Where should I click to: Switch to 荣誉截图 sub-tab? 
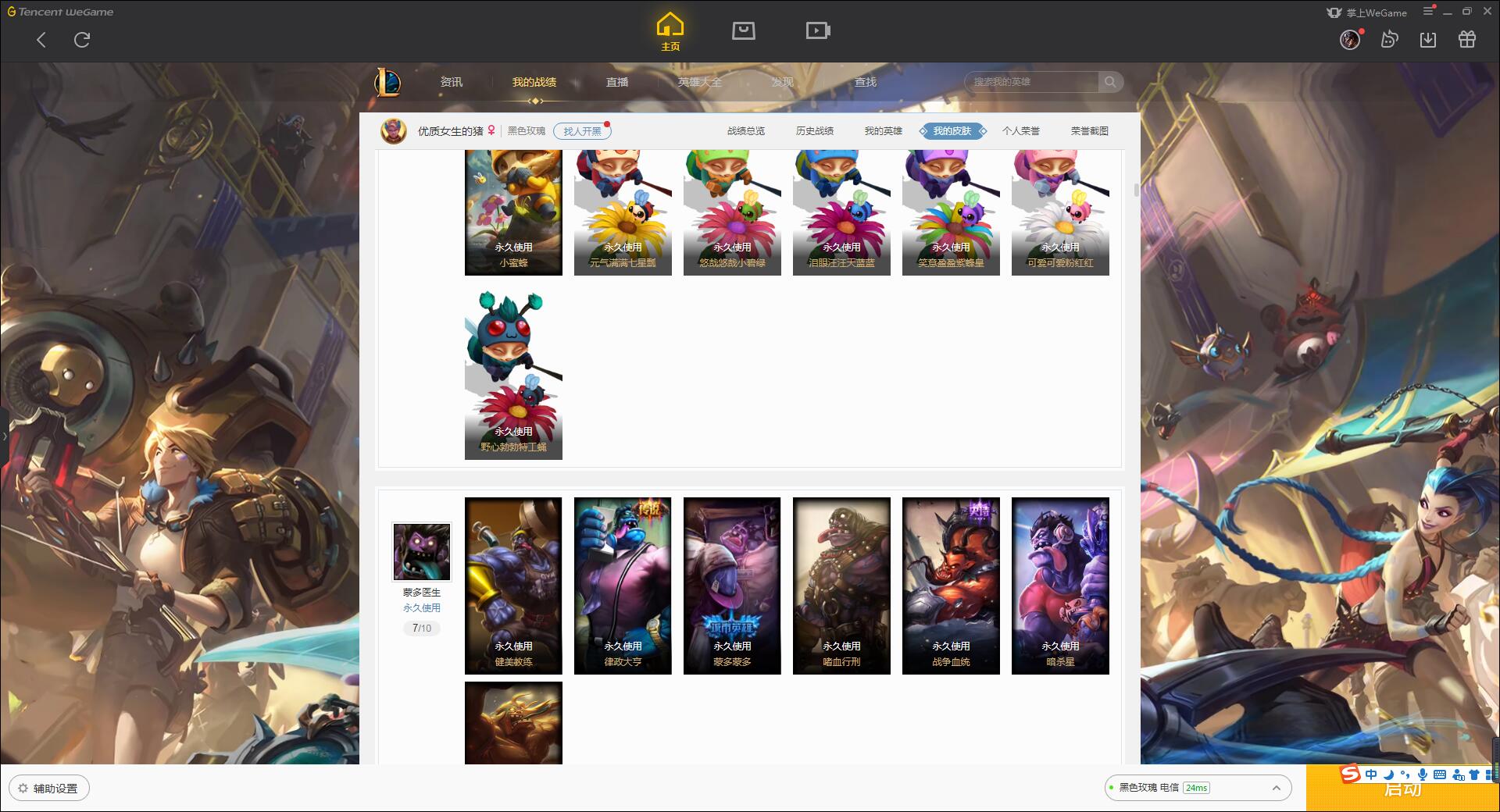[x=1090, y=131]
